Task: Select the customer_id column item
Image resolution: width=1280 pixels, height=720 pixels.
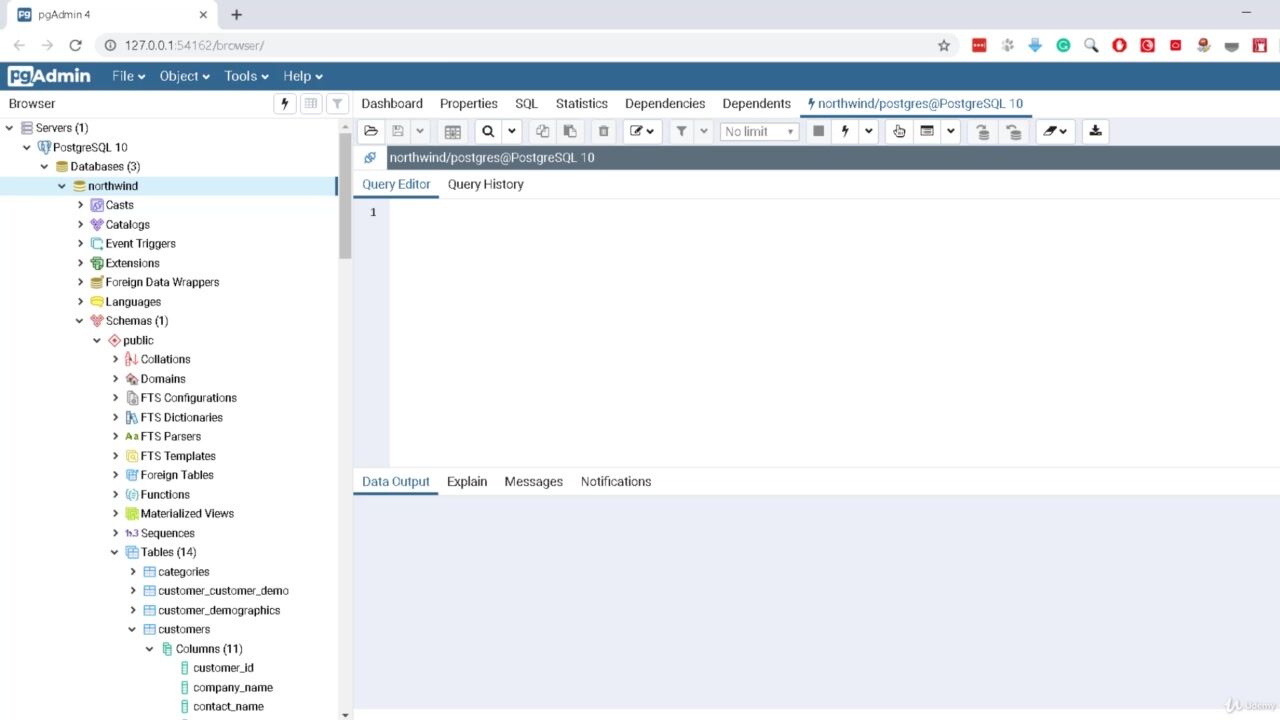Action: pos(223,668)
